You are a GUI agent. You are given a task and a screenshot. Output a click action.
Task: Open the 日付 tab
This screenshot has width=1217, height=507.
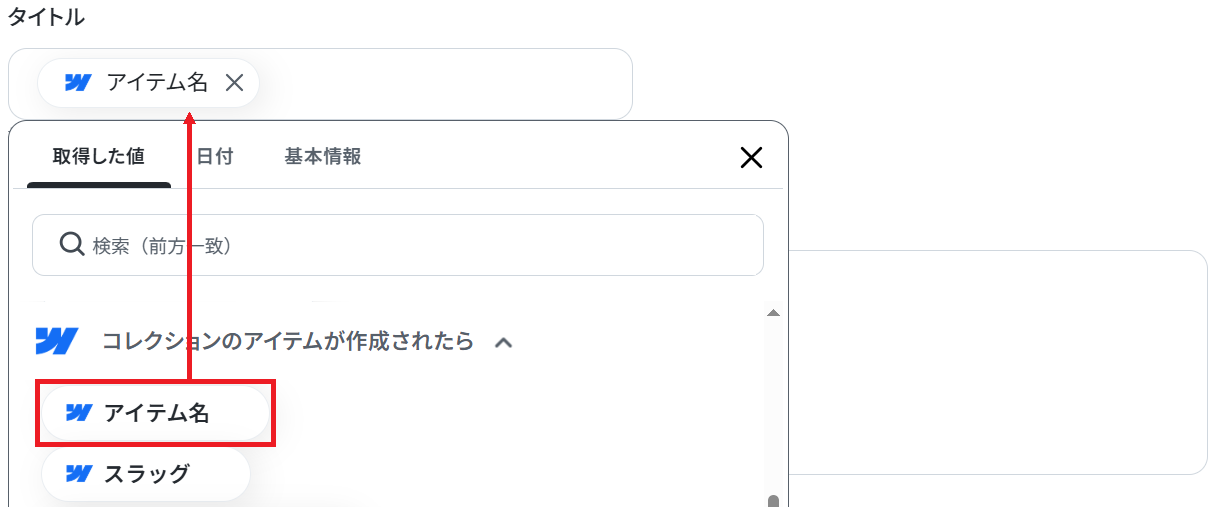tap(214, 157)
